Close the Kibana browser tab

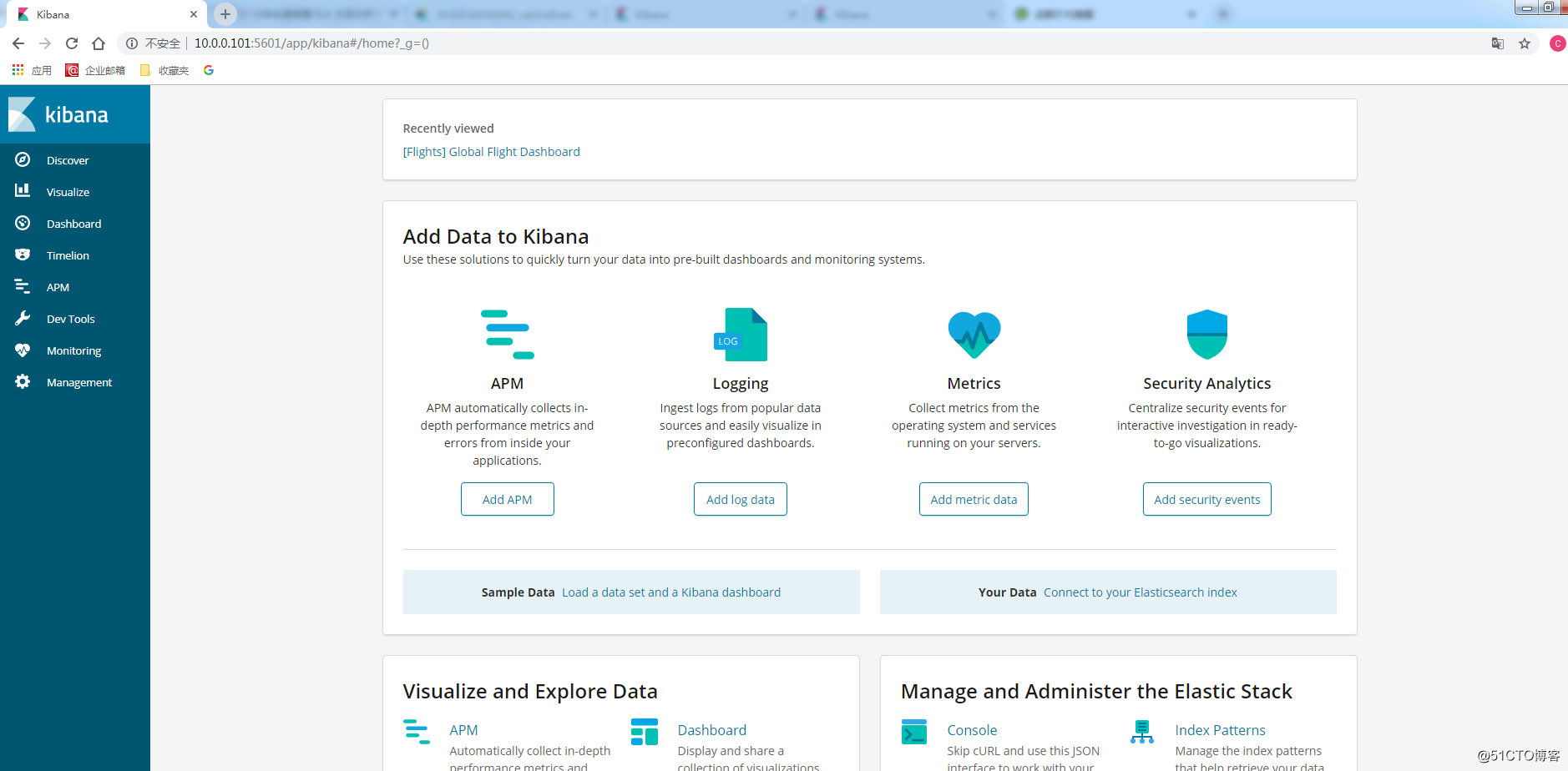click(x=194, y=14)
